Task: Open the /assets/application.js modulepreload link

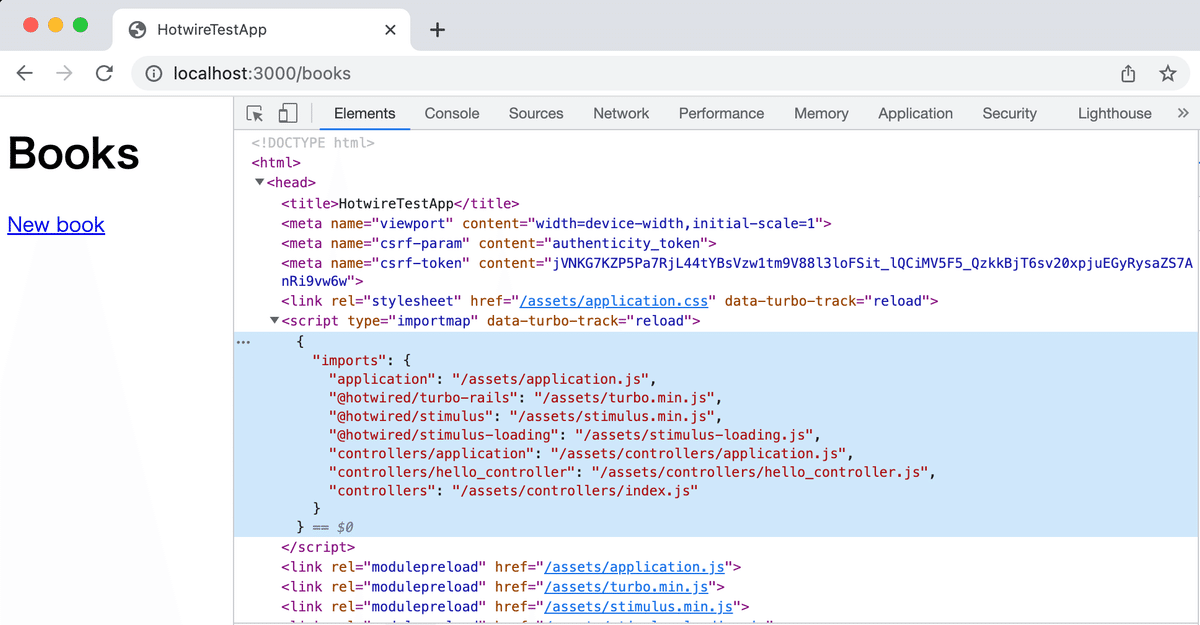Action: [x=635, y=567]
